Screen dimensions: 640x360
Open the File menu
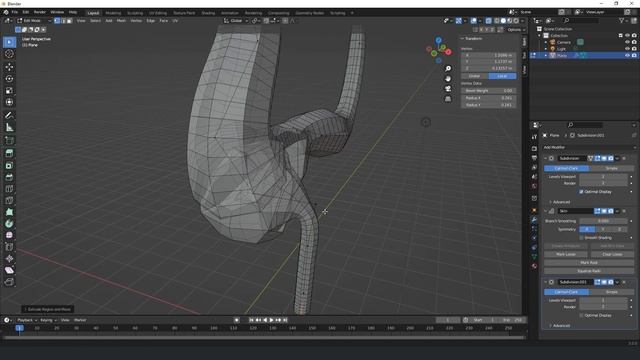coord(15,12)
